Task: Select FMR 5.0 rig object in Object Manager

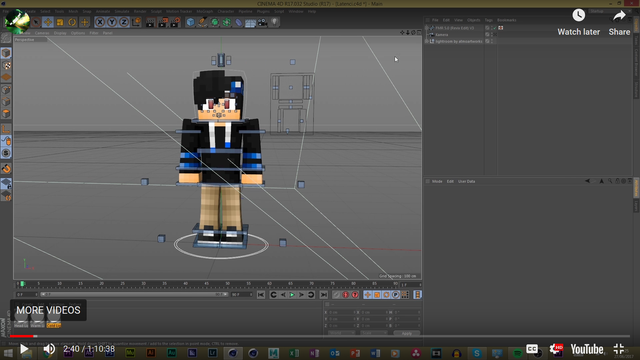Action: (455, 28)
